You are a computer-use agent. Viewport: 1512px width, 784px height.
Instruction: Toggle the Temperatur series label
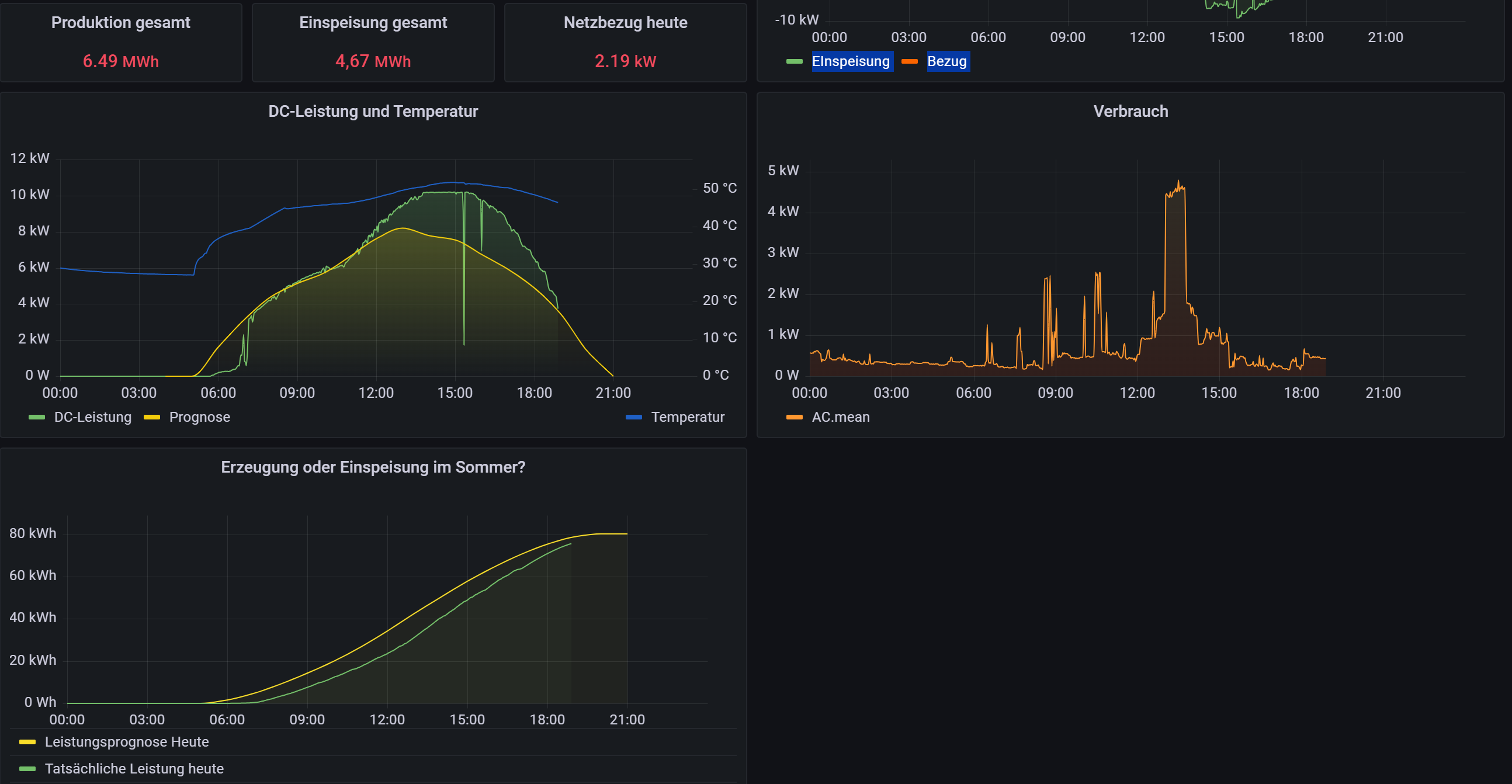[x=687, y=417]
